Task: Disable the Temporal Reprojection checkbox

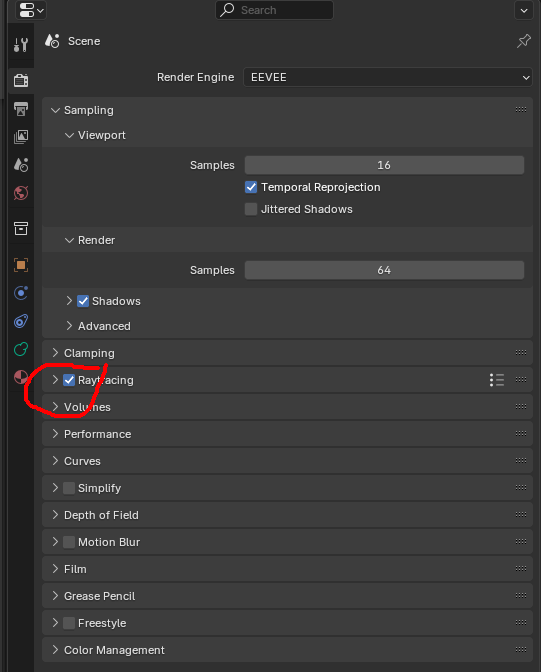Action: pos(251,187)
